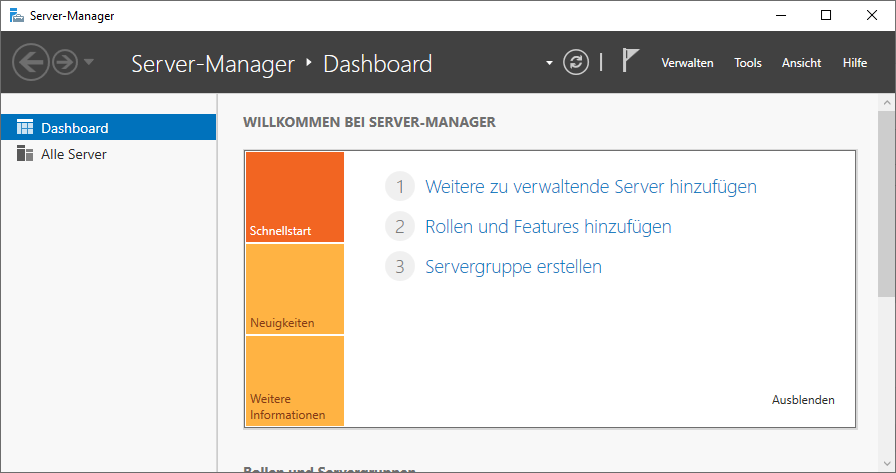896x473 pixels.
Task: Click the Server-Manager breadcrumb text
Action: point(213,64)
